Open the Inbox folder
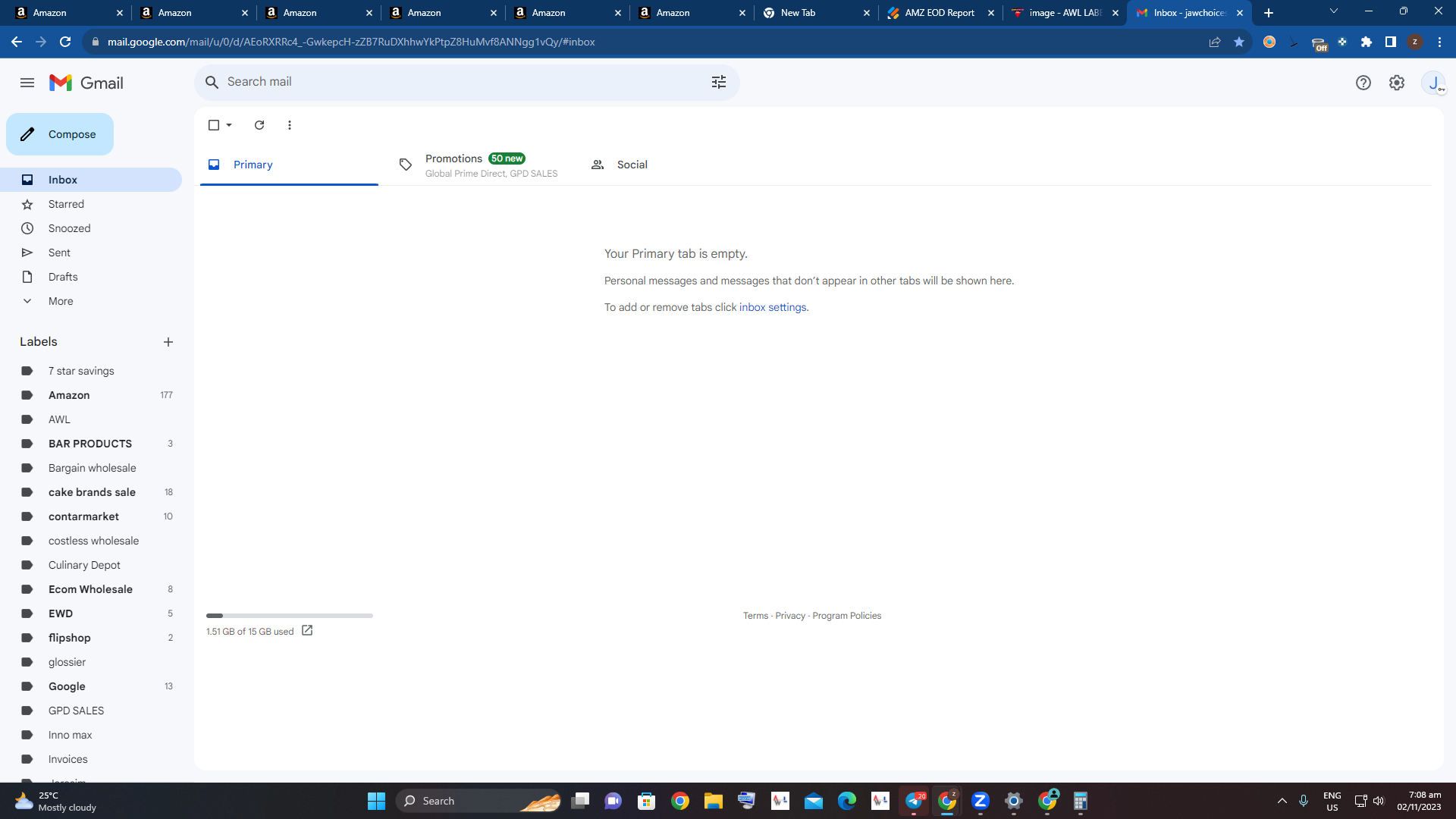Viewport: 1456px width, 819px height. coord(91,180)
